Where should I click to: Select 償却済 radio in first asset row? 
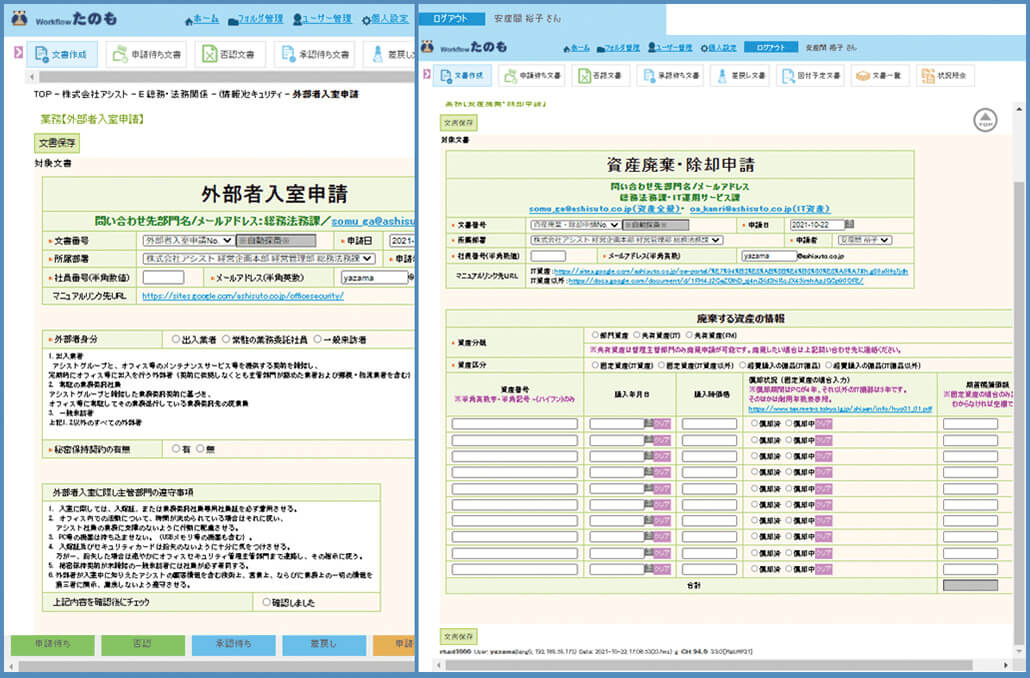point(754,424)
